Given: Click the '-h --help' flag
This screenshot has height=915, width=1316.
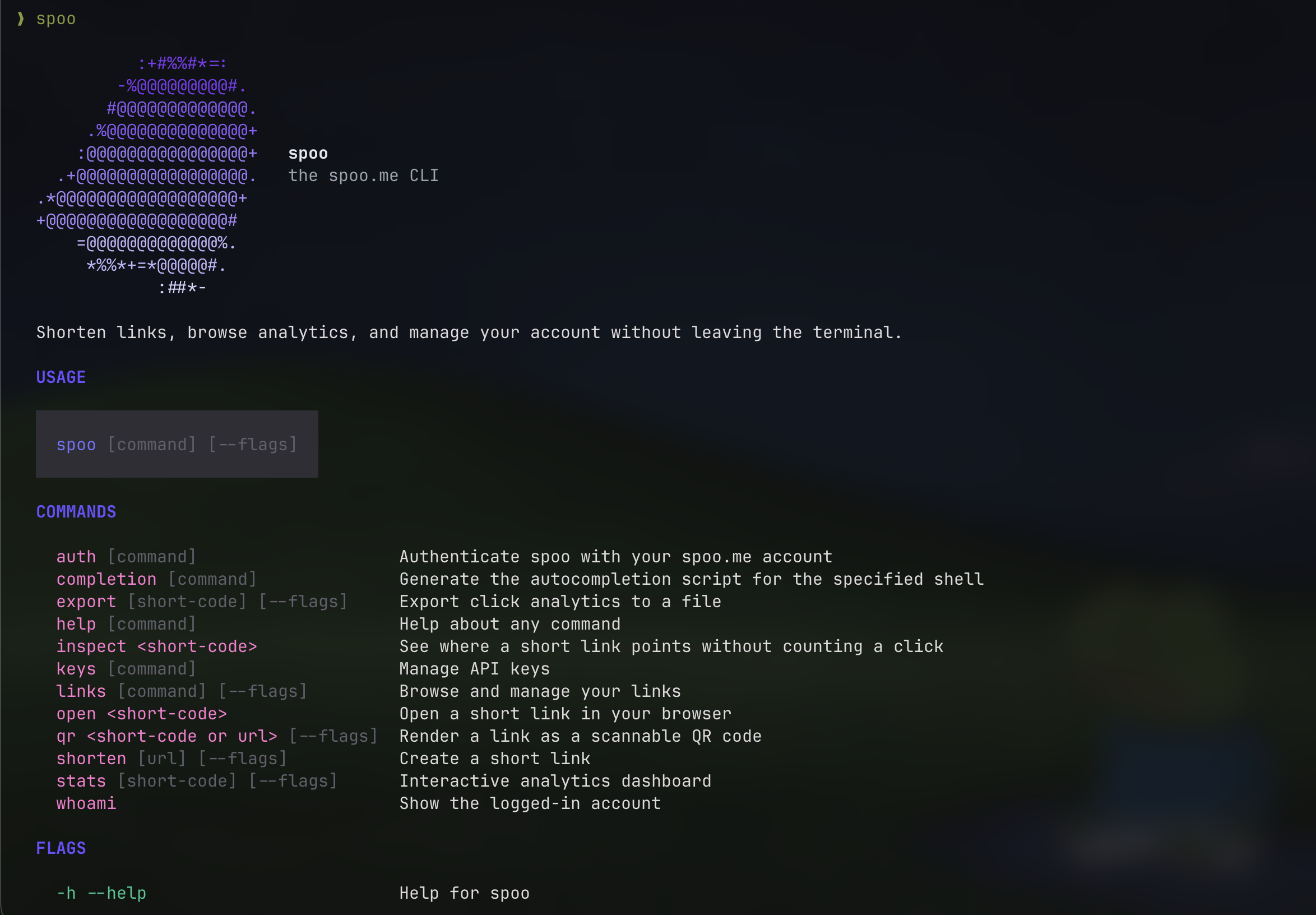Looking at the screenshot, I should (101, 893).
